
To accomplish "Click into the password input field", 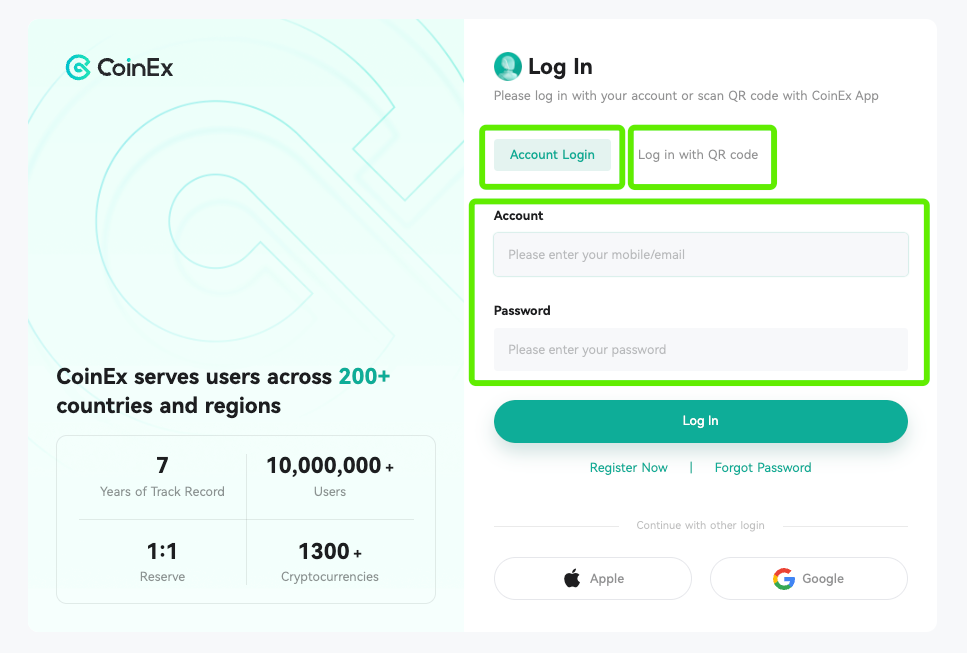I will click(x=700, y=350).
